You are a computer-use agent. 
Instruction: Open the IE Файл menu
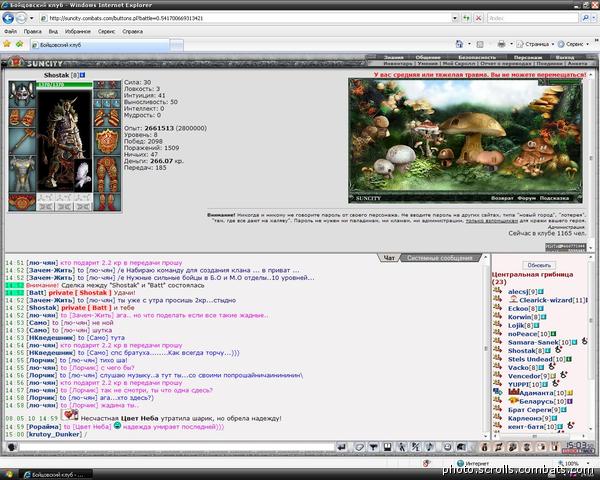10,31
